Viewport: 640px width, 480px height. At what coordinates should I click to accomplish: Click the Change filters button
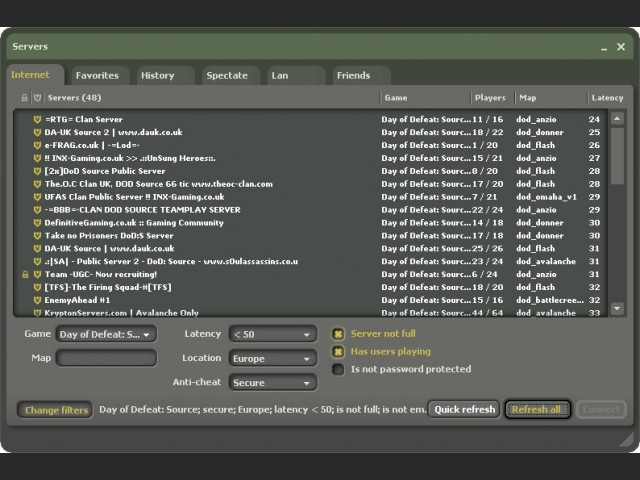point(56,410)
